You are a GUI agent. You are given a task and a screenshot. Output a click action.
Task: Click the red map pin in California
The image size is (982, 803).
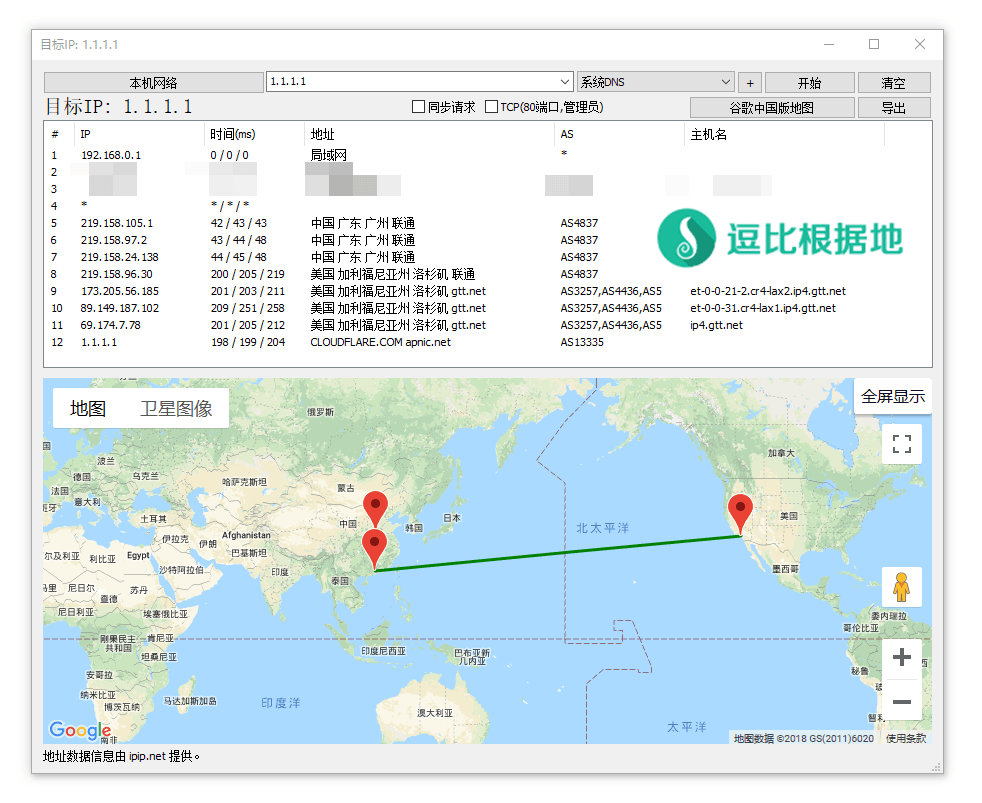[x=740, y=513]
